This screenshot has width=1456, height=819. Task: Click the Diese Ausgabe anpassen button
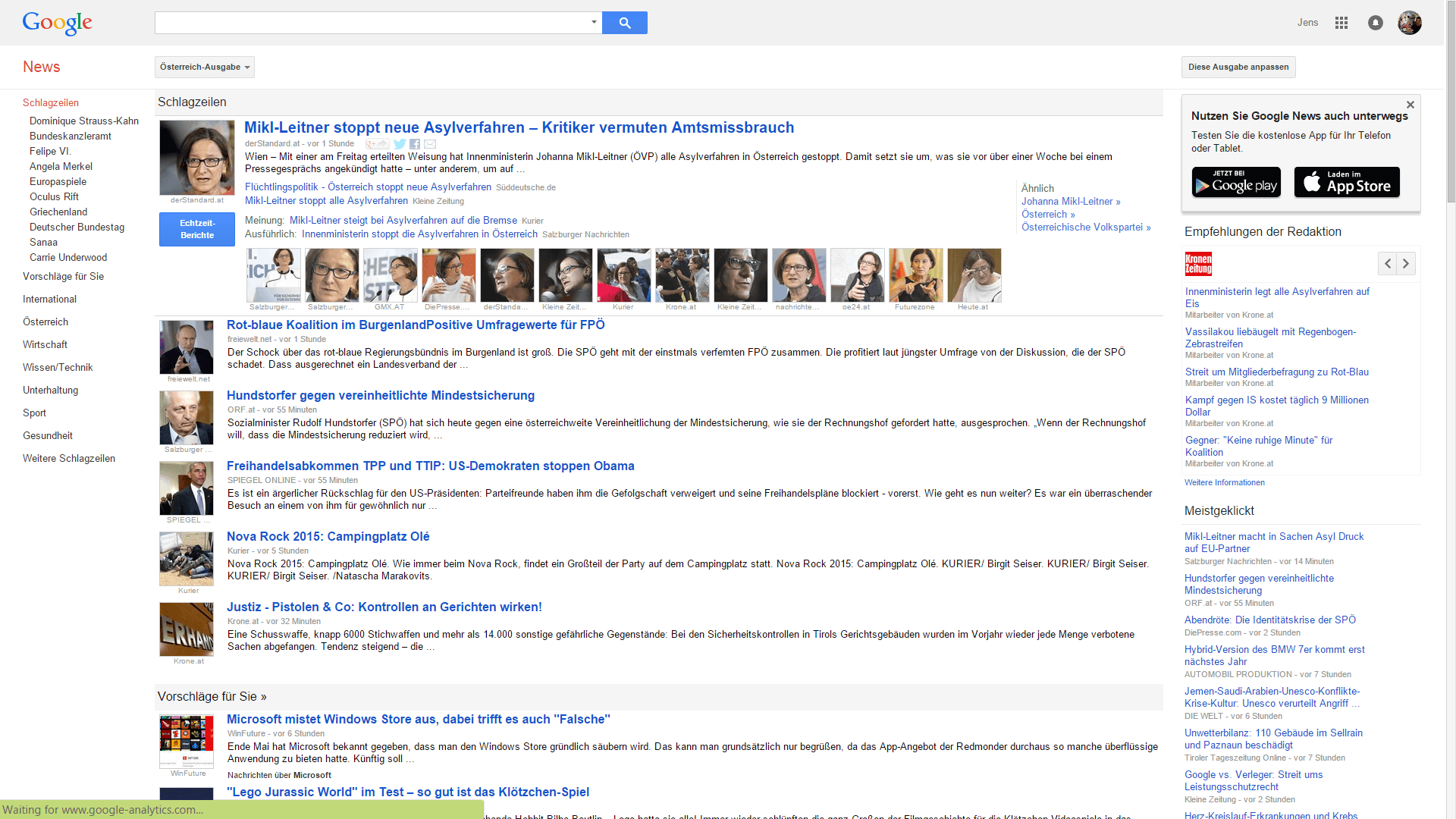pos(1238,67)
